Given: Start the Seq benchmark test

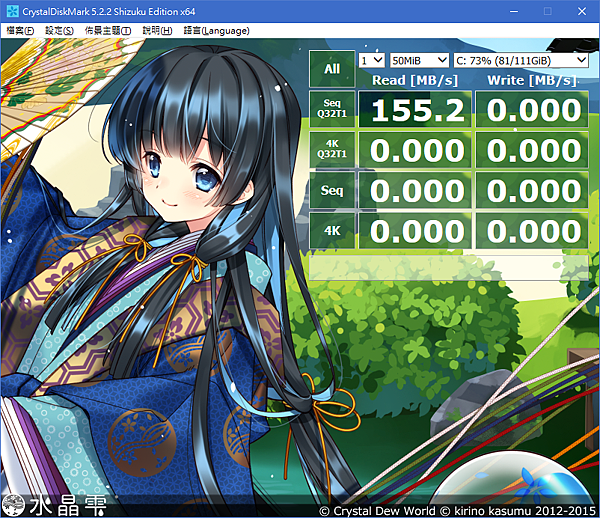Looking at the screenshot, I should click(x=332, y=190).
